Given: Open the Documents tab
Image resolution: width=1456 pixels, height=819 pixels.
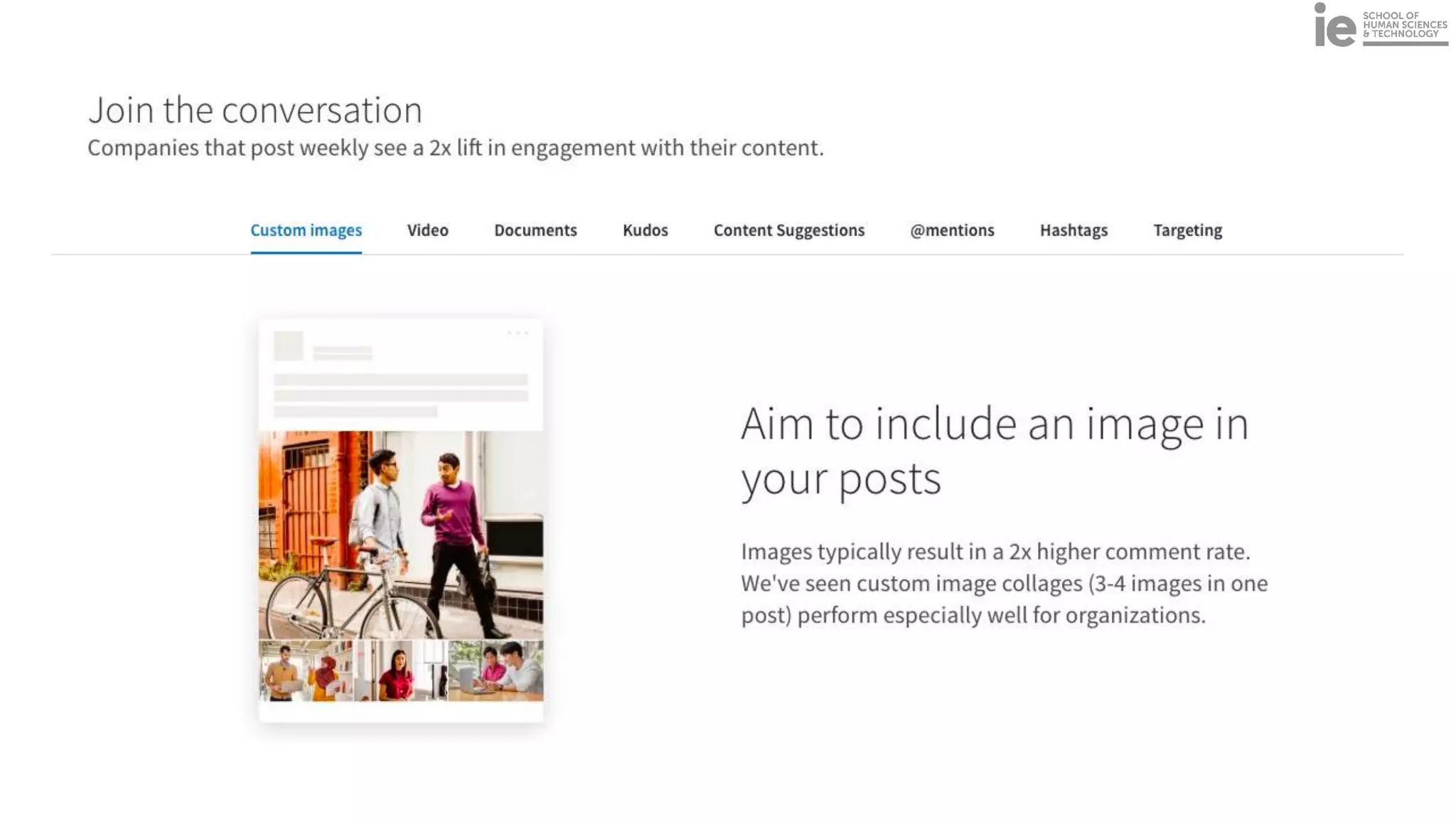Looking at the screenshot, I should 535,230.
